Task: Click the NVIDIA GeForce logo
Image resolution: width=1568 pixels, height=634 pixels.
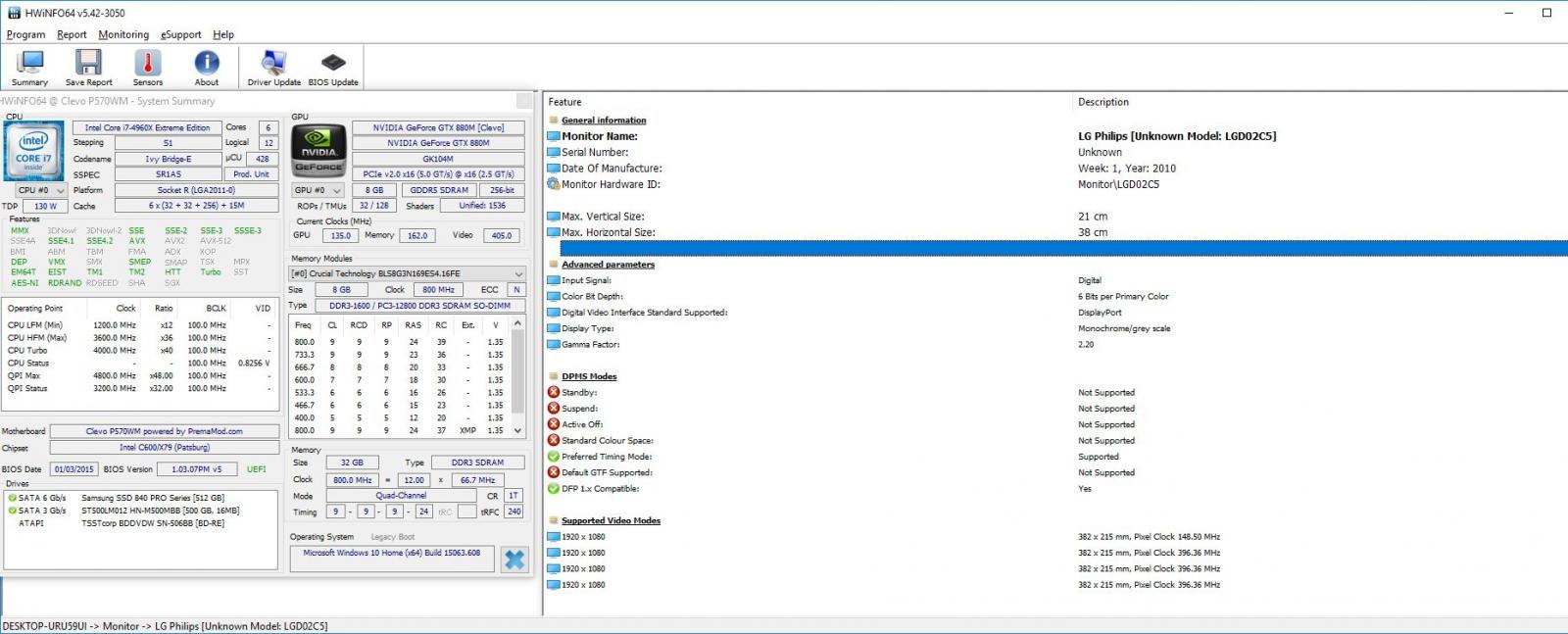Action: coord(319,150)
